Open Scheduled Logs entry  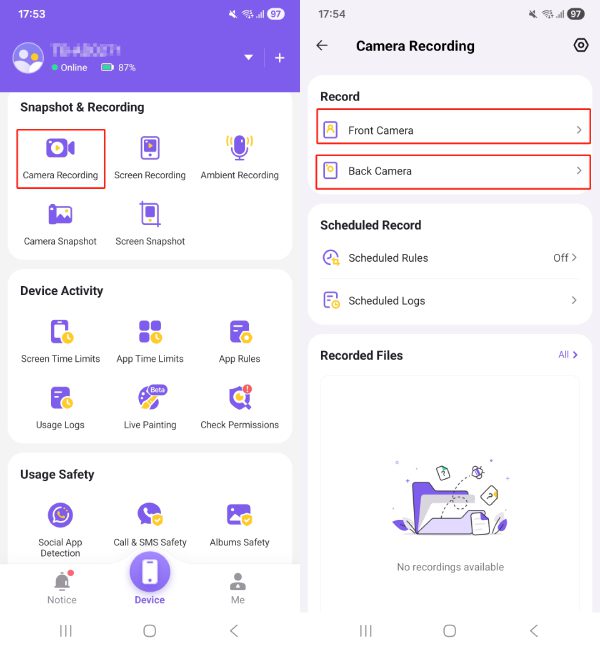[450, 301]
